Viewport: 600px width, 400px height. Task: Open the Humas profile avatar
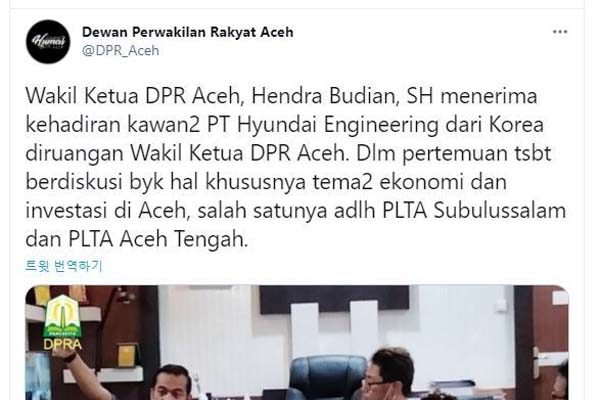point(48,42)
